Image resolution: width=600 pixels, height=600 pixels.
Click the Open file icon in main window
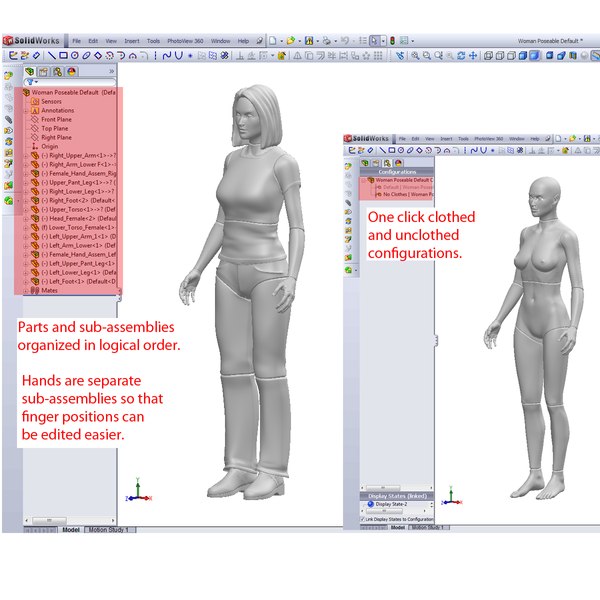point(291,41)
